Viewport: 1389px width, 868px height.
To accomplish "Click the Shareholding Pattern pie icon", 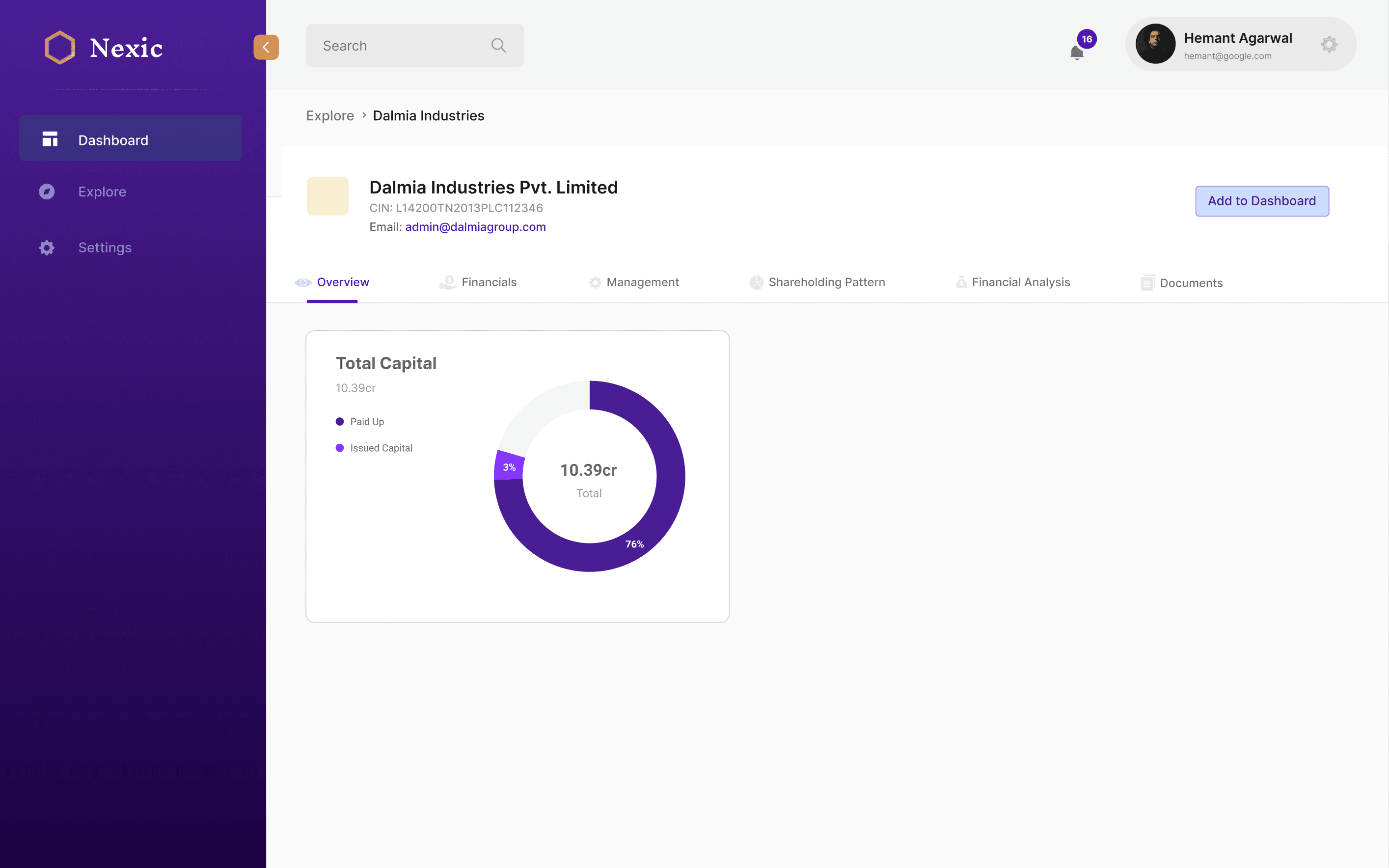I will [x=756, y=282].
